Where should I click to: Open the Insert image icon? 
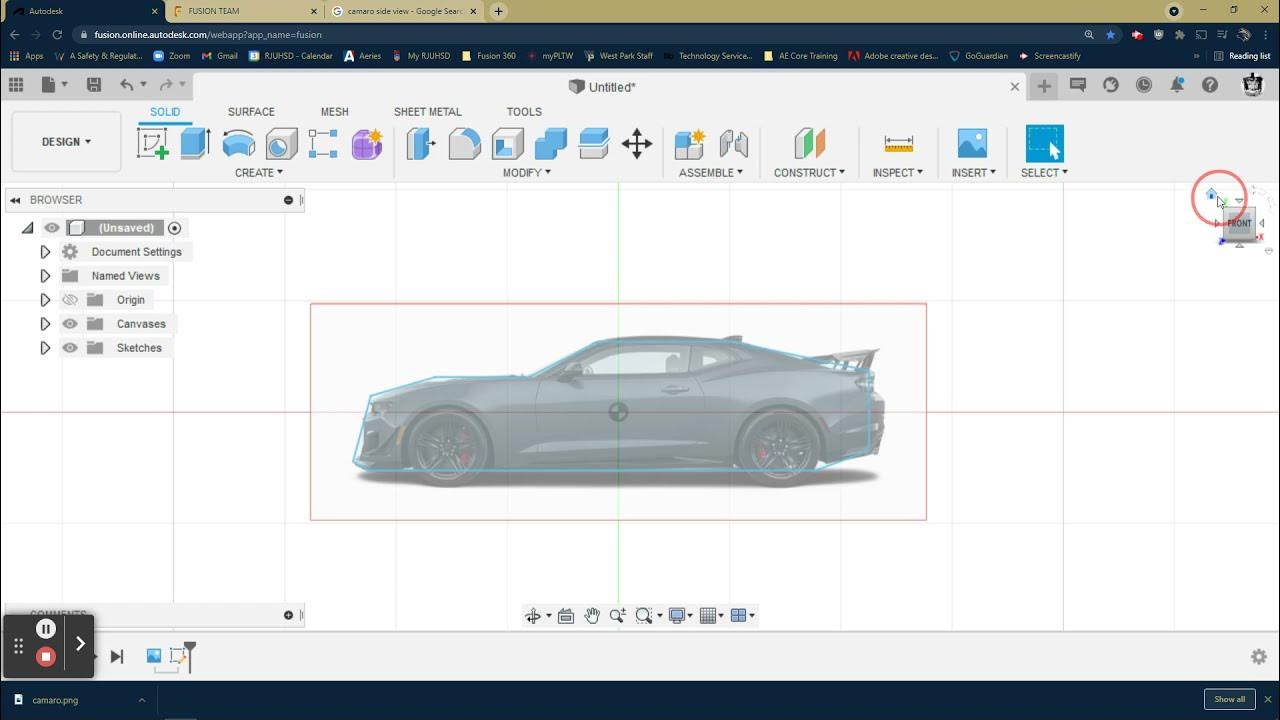(x=972, y=144)
